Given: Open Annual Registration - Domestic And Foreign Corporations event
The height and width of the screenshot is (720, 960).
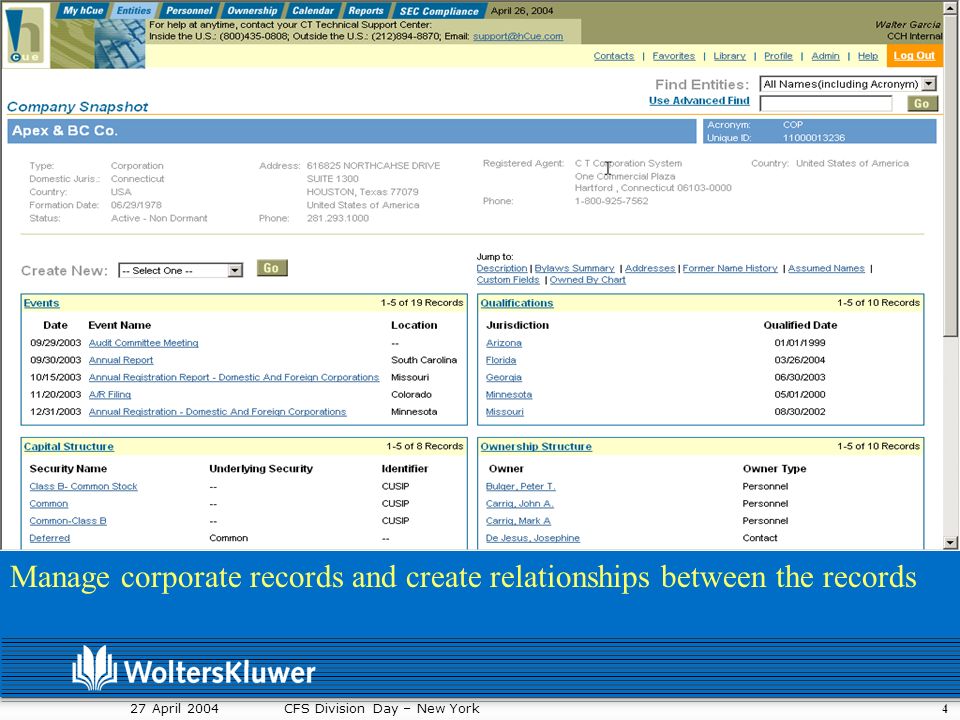Looking at the screenshot, I should tap(217, 411).
